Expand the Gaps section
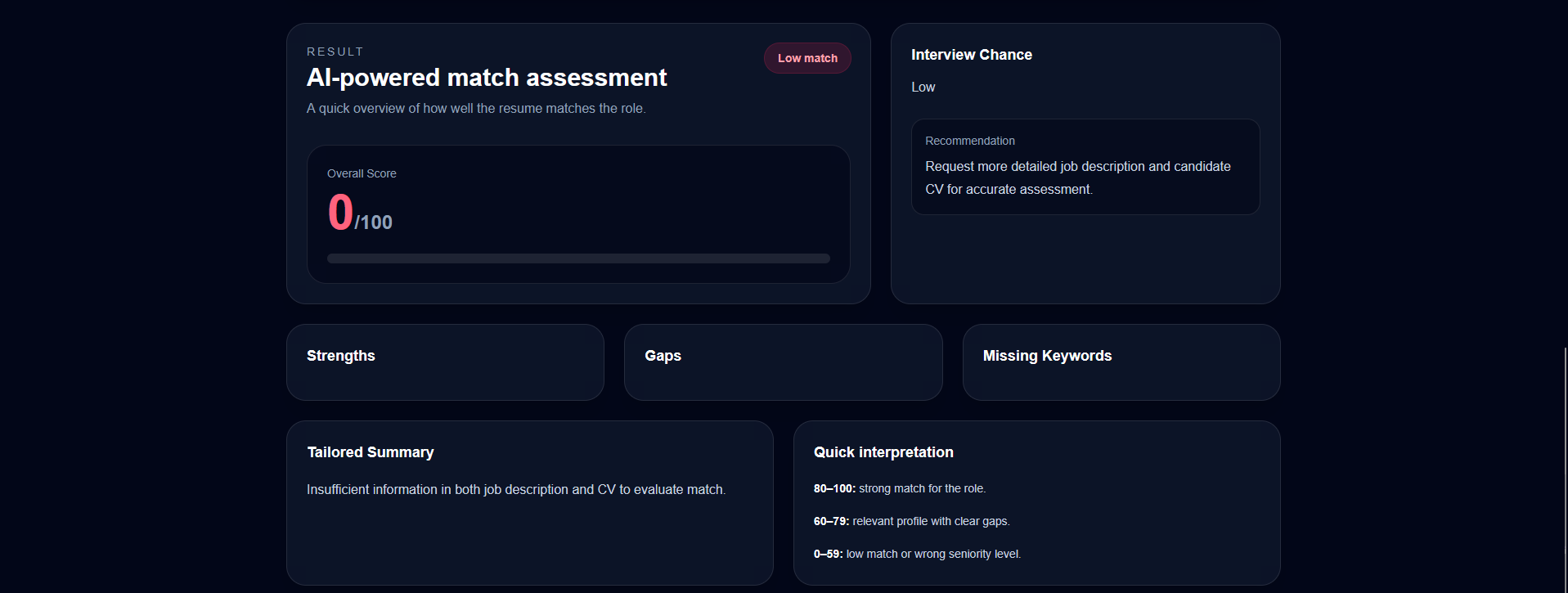Image resolution: width=1568 pixels, height=593 pixels. click(x=782, y=362)
